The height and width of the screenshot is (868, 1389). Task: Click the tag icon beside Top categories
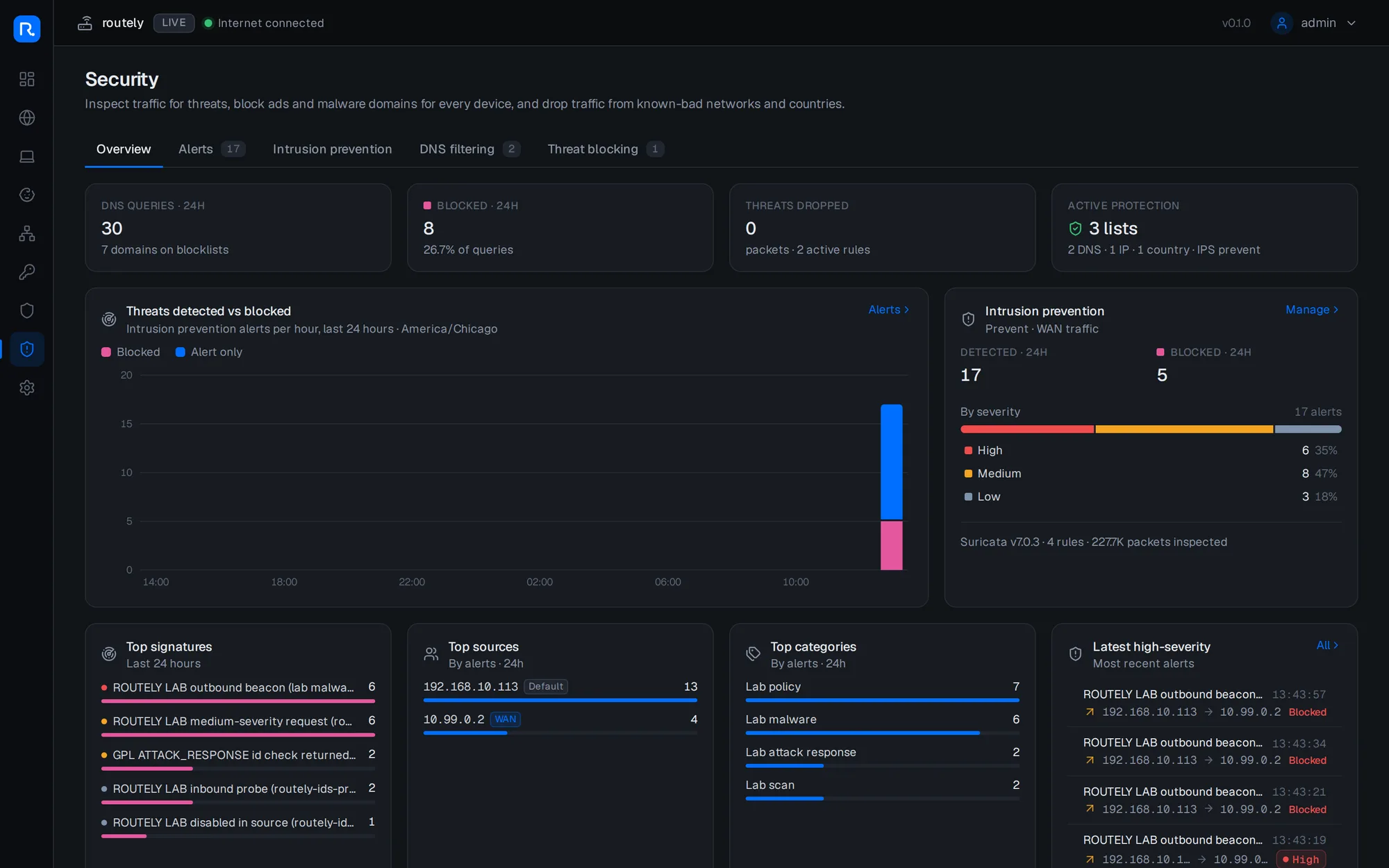point(754,654)
